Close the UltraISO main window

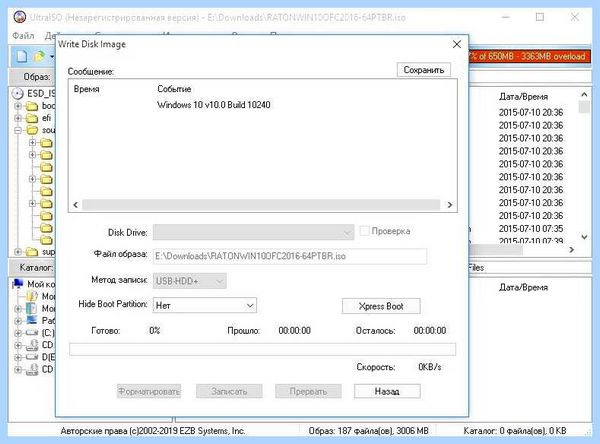point(574,17)
